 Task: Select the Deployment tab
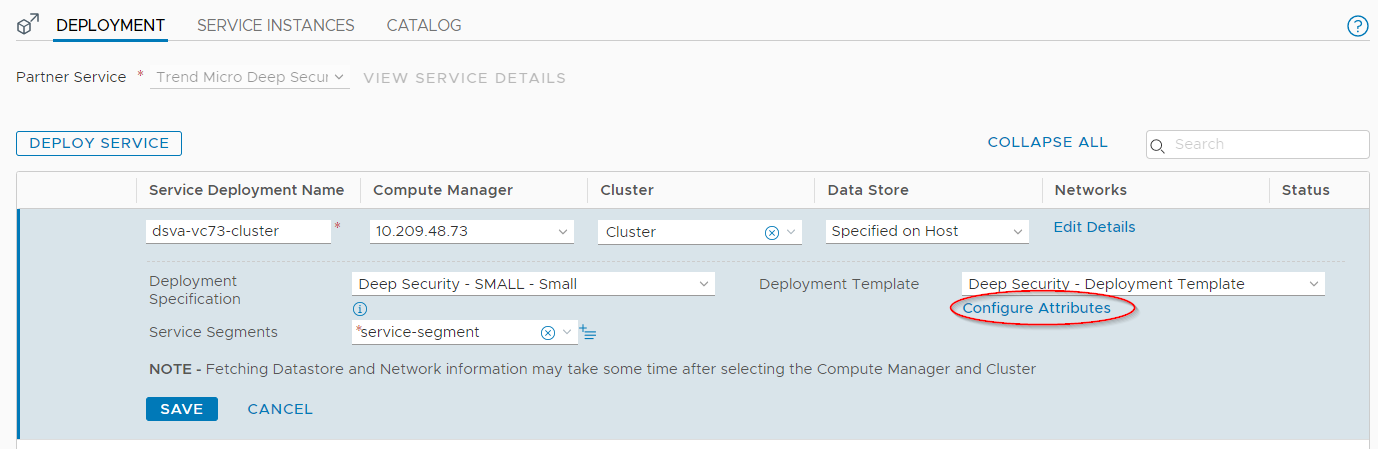click(x=110, y=25)
